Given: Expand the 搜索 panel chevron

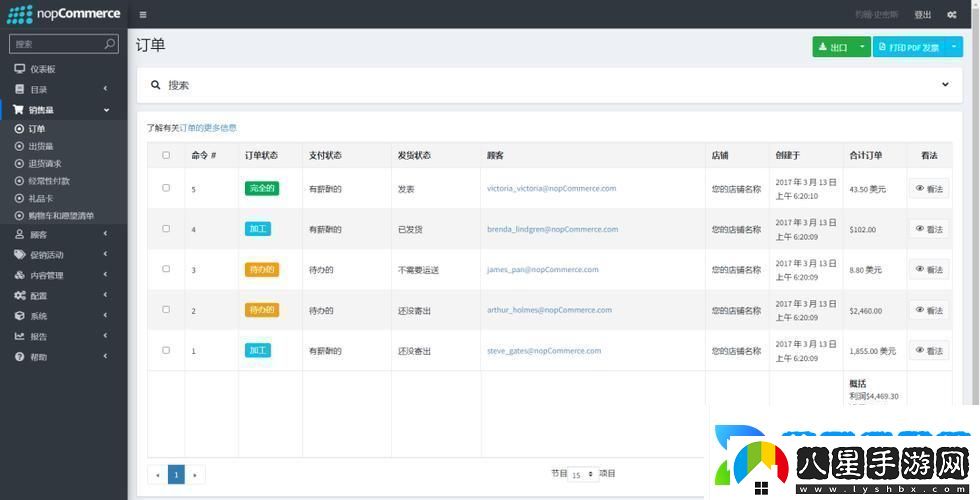Looking at the screenshot, I should point(945,84).
